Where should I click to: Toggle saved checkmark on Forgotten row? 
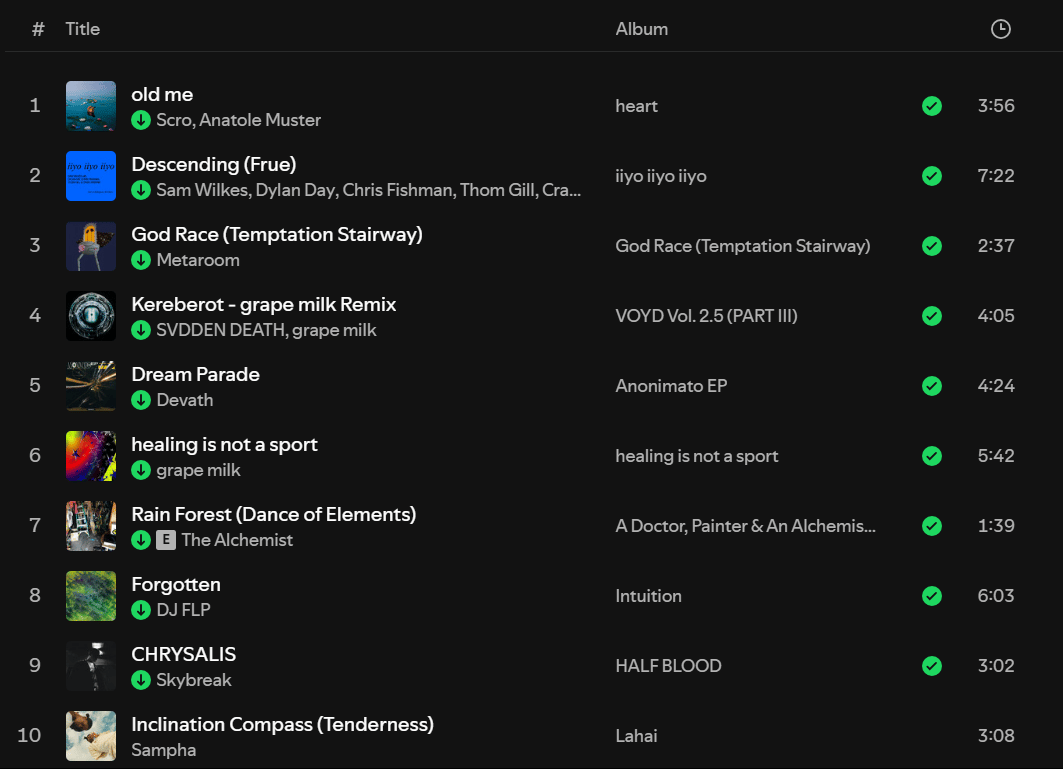tap(932, 596)
